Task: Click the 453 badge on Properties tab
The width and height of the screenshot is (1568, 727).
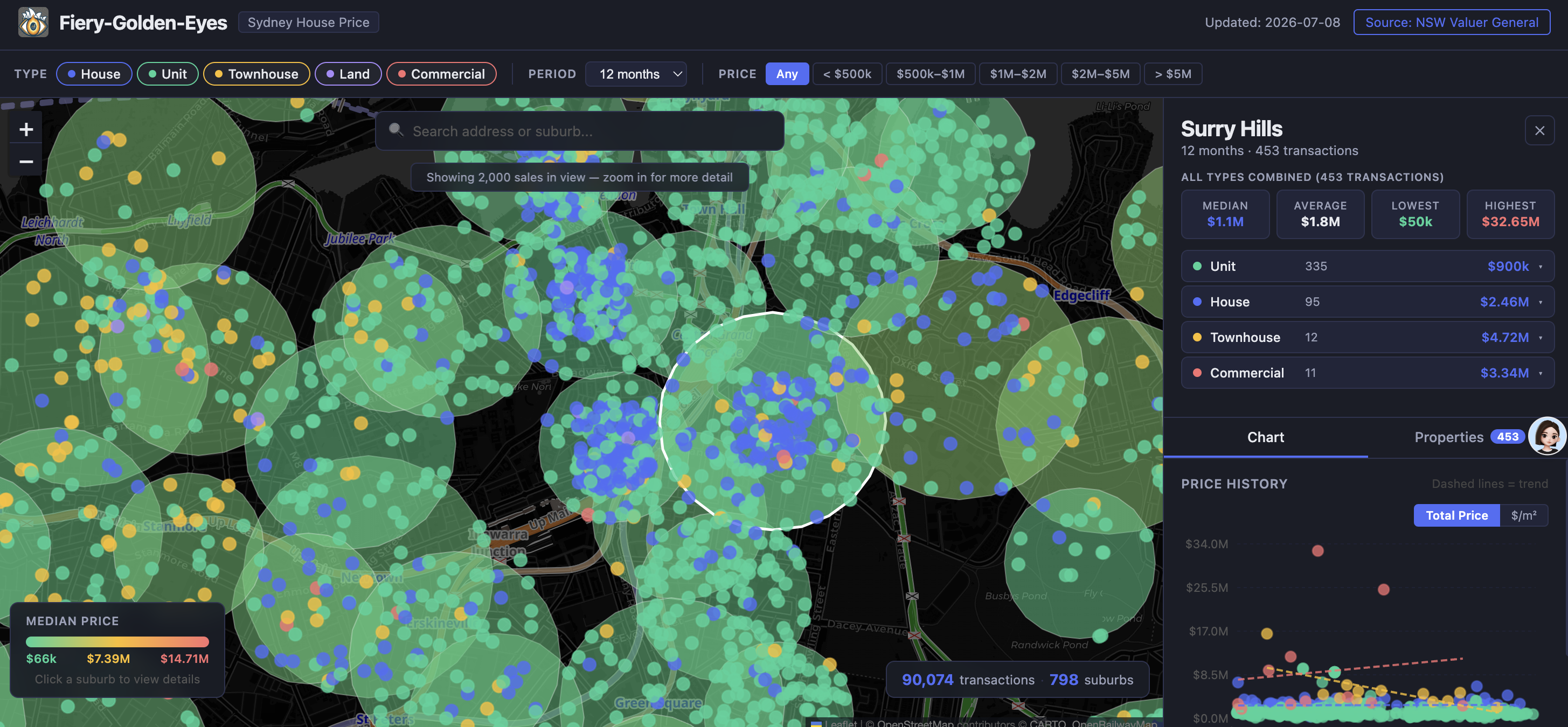Action: [x=1507, y=437]
